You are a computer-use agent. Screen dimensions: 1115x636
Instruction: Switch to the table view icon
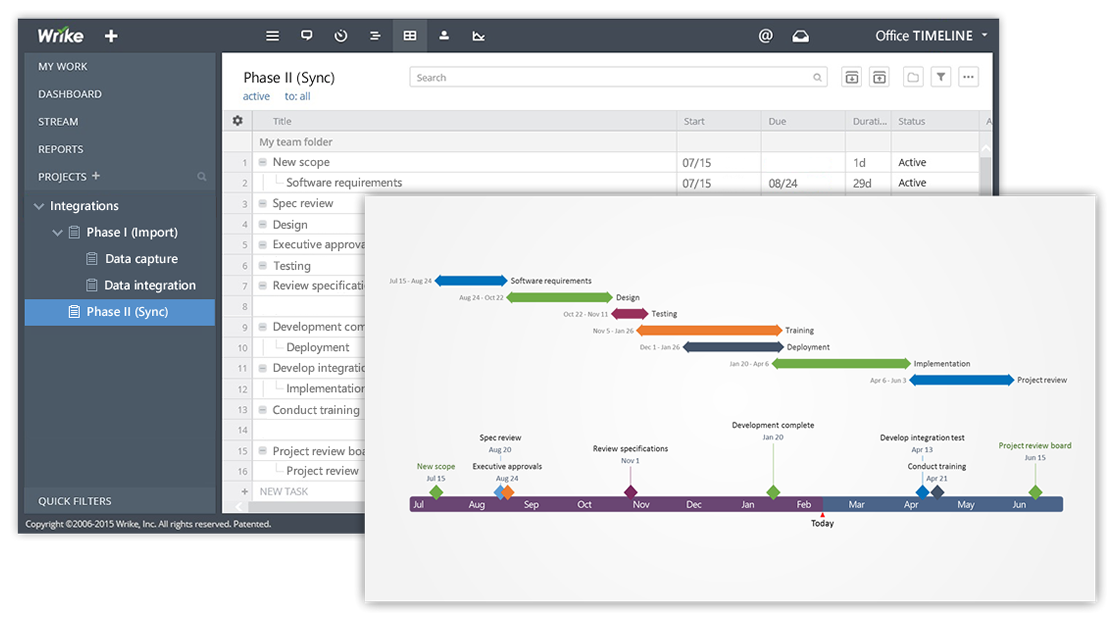pyautogui.click(x=410, y=36)
